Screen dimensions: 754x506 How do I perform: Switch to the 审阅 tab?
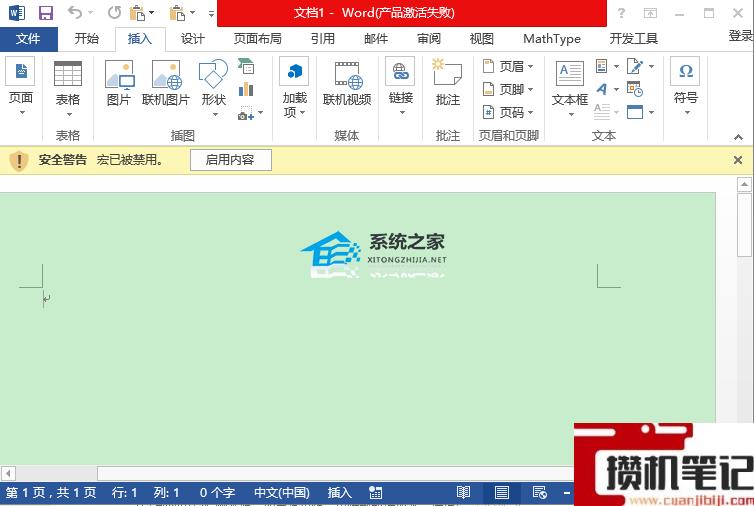tap(428, 39)
